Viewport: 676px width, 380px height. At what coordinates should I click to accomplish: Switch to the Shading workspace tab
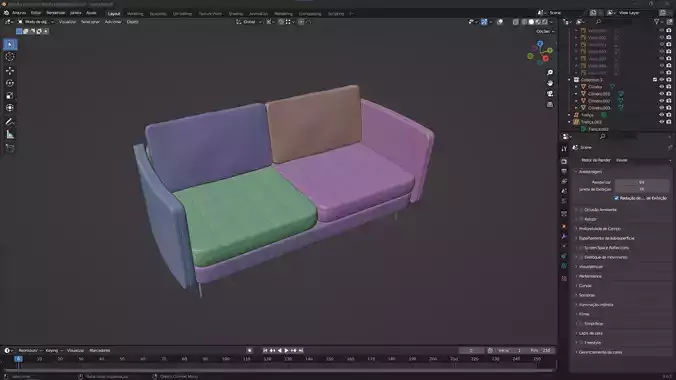coord(236,14)
